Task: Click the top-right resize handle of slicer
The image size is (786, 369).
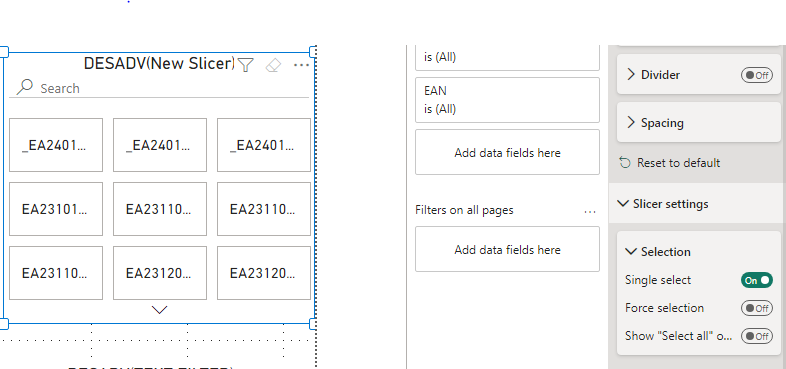Action: [x=313, y=51]
